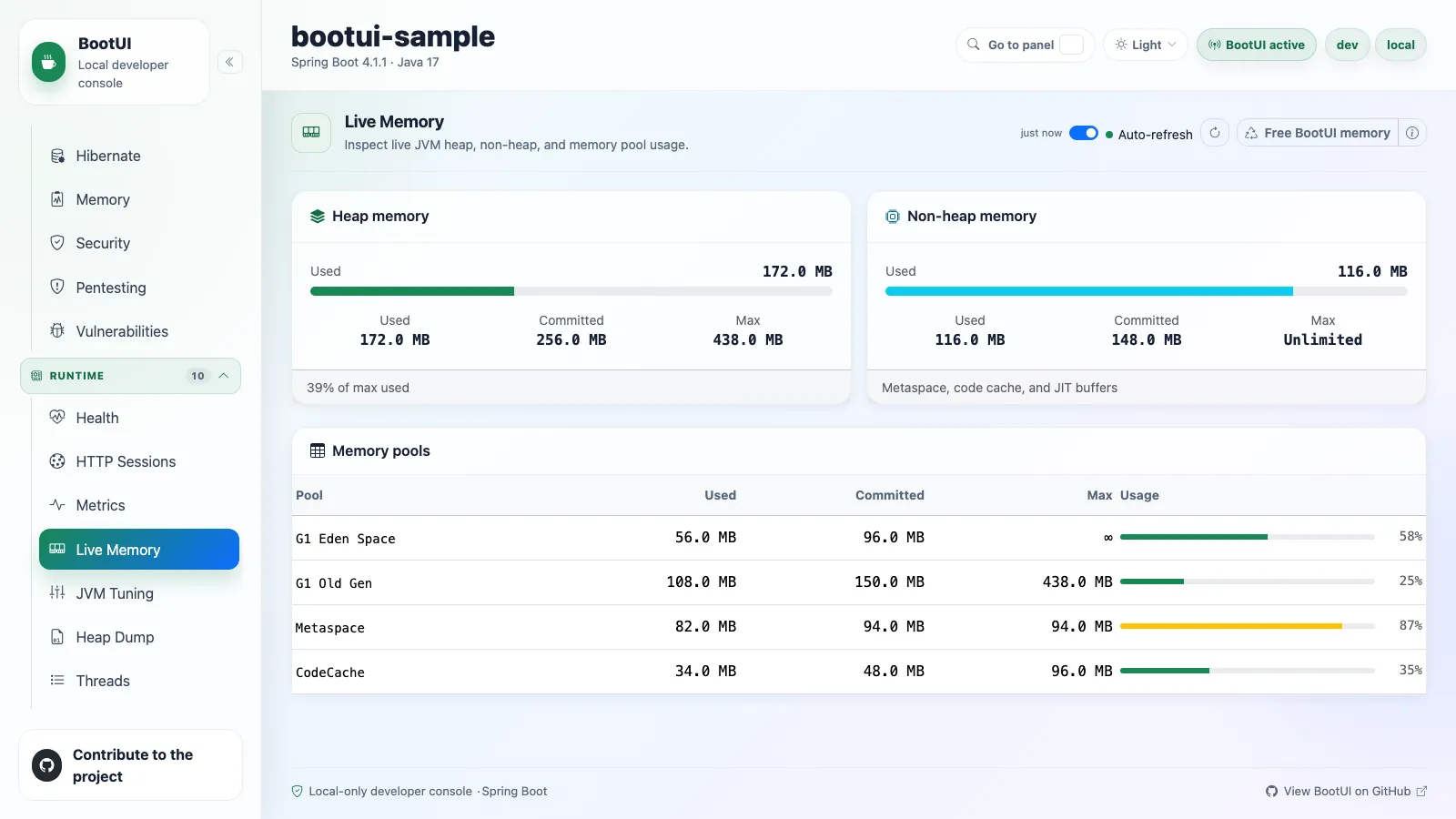Click the Go to panel search field
This screenshot has height=819, width=1456.
pos(1026,45)
